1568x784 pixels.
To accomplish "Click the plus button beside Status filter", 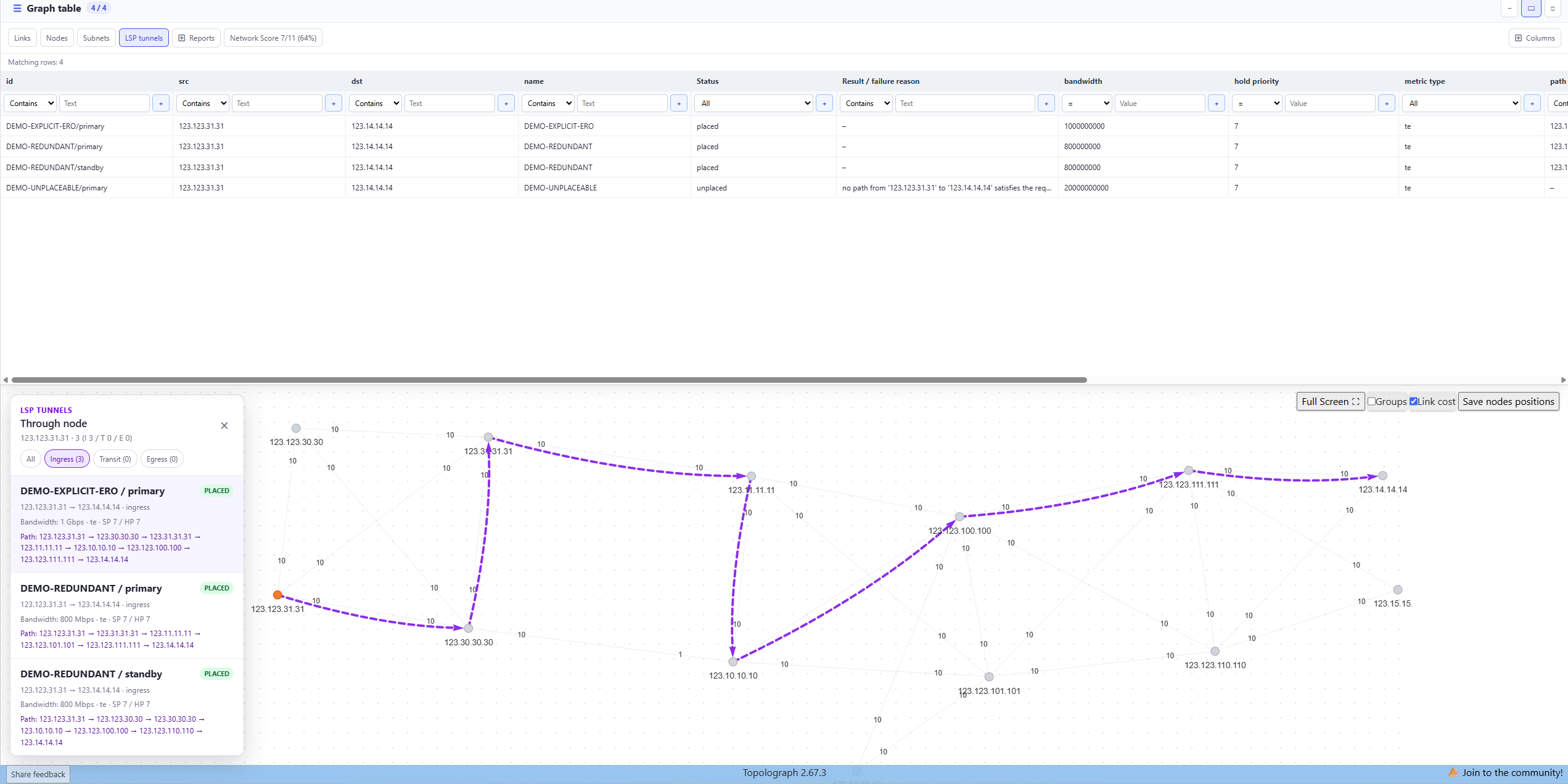I will coord(824,104).
